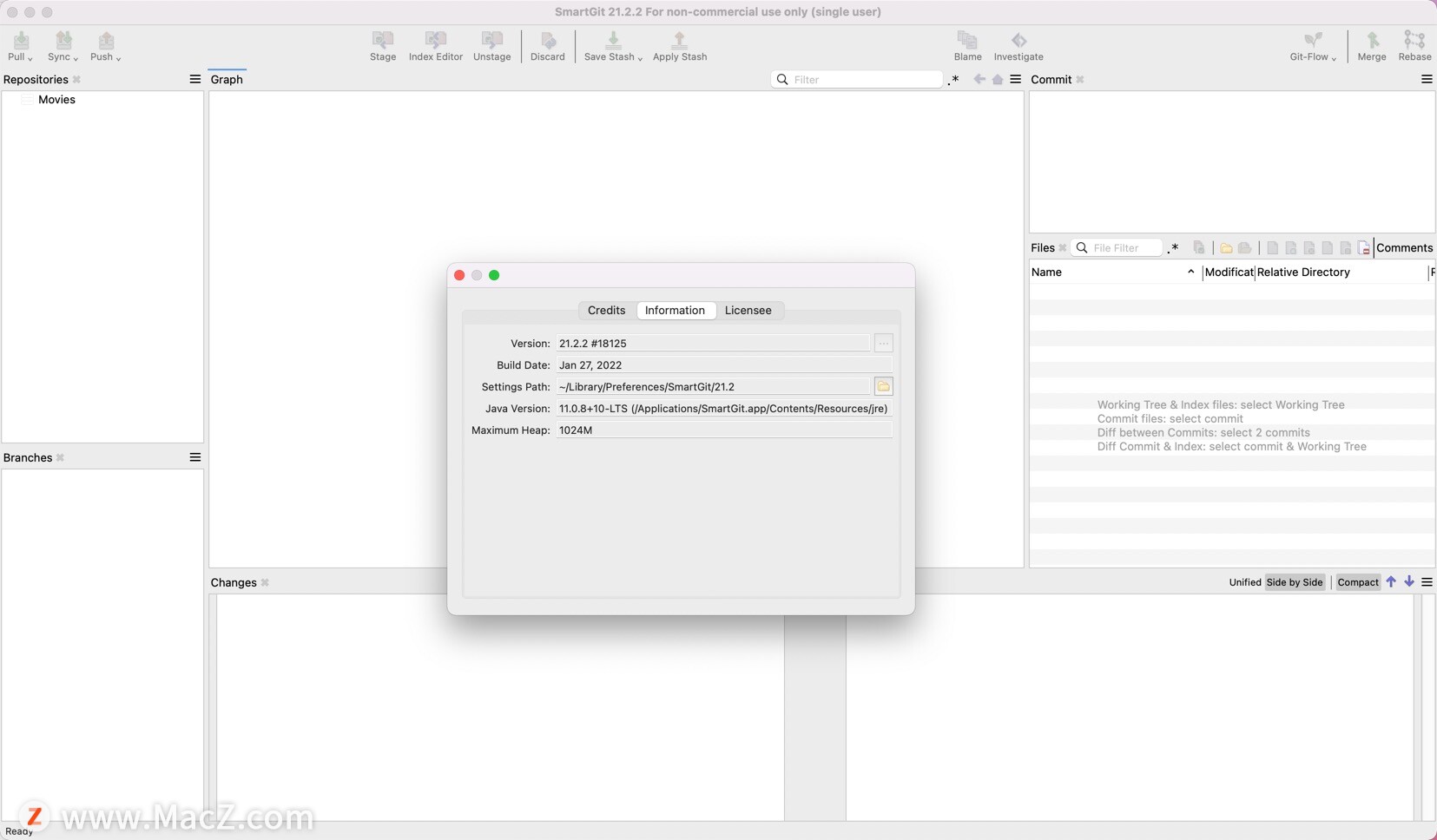Click Sync in the main toolbar
1437x840 pixels.
pos(63,46)
